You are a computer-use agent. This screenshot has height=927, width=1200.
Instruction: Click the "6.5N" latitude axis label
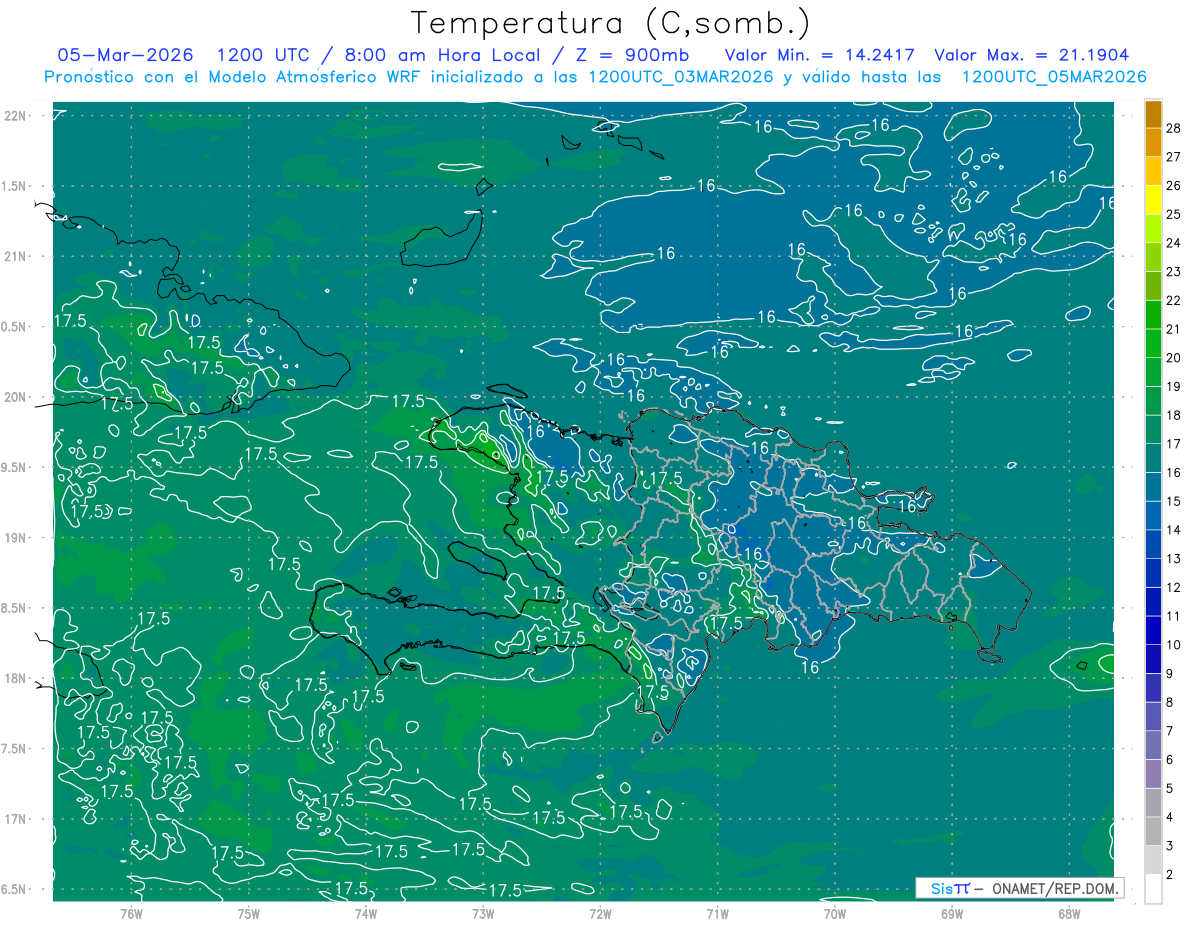(15, 889)
